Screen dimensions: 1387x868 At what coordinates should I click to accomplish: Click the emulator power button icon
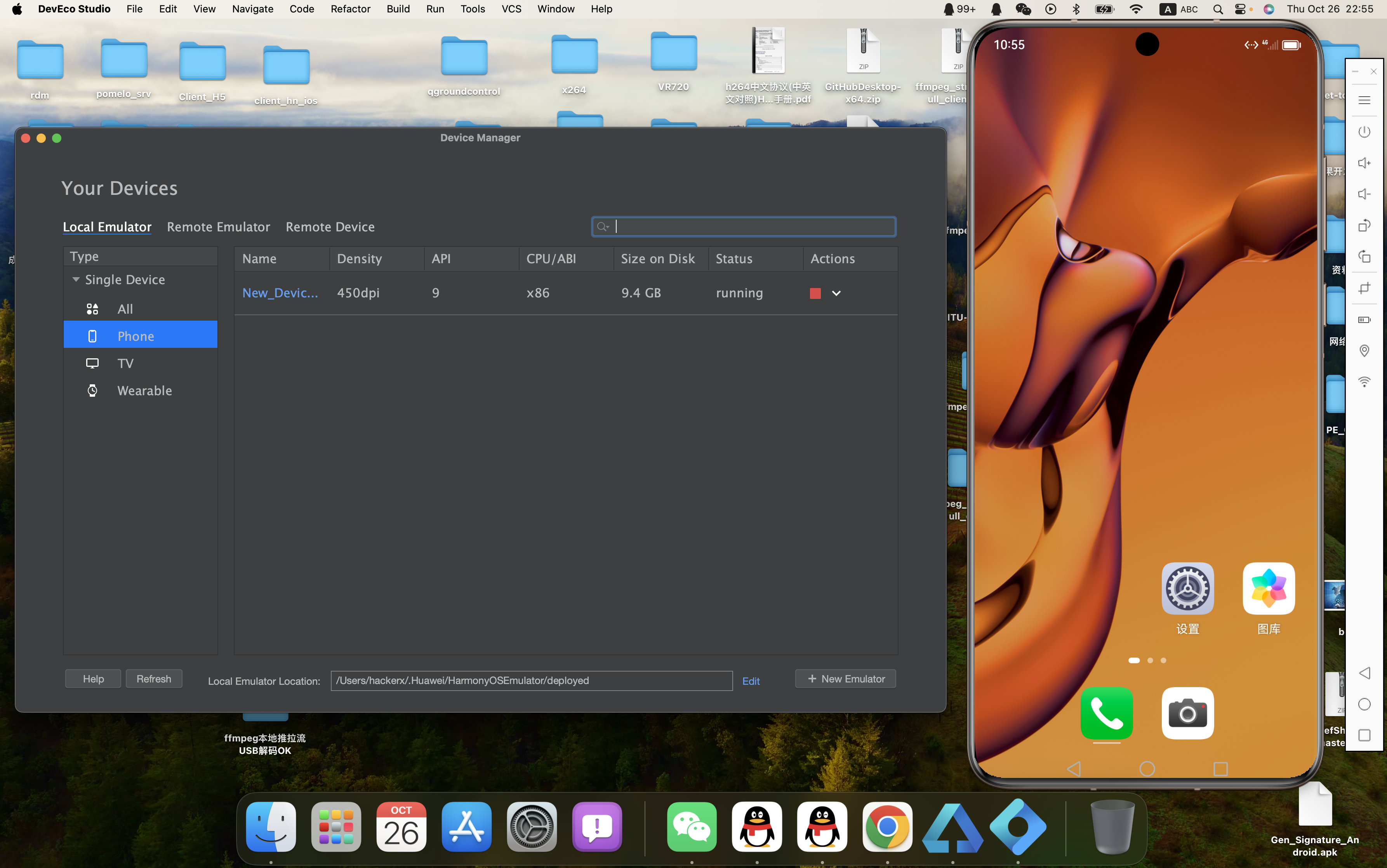1364,132
